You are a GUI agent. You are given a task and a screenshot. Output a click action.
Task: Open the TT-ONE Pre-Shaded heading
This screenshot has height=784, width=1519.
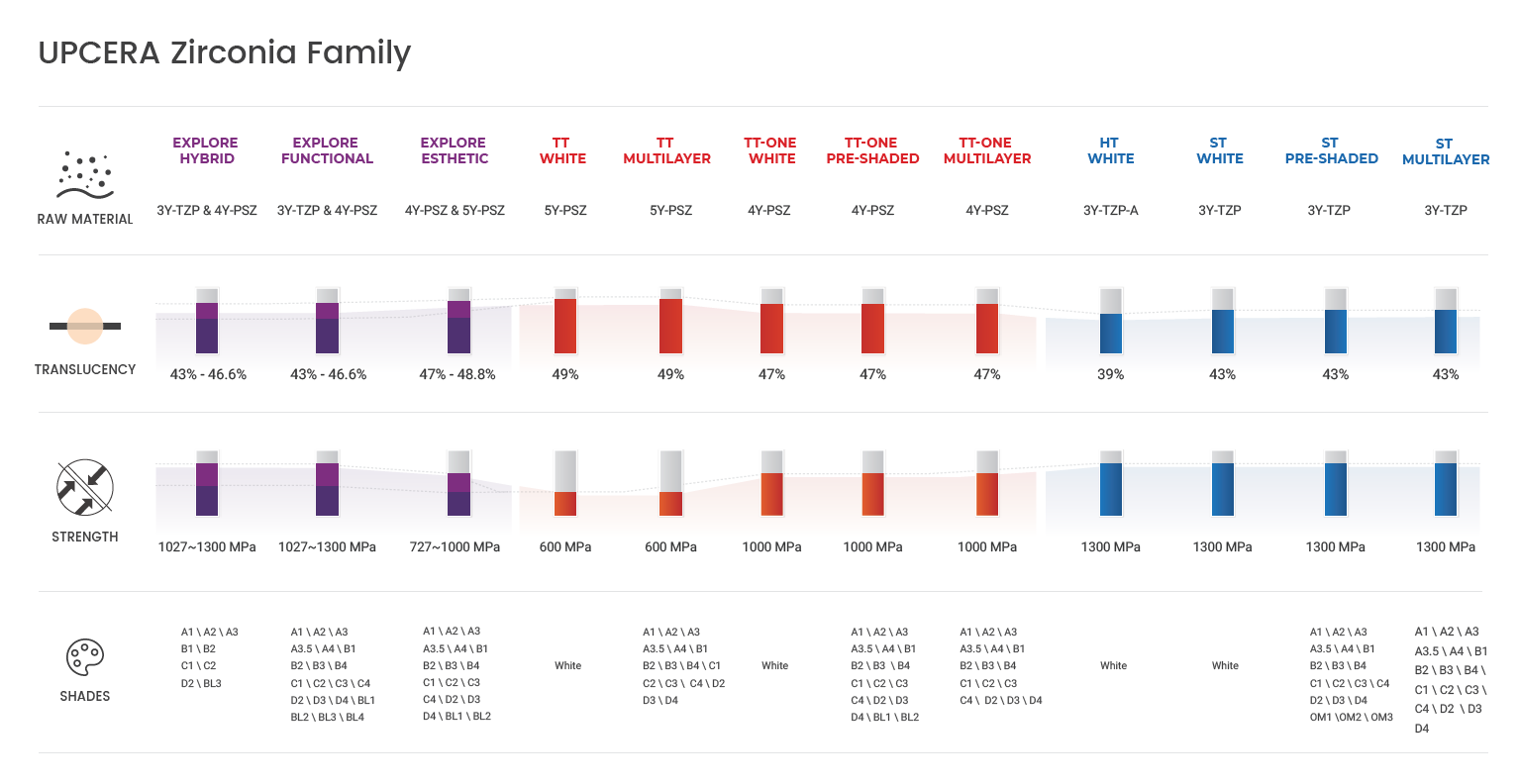(x=872, y=150)
